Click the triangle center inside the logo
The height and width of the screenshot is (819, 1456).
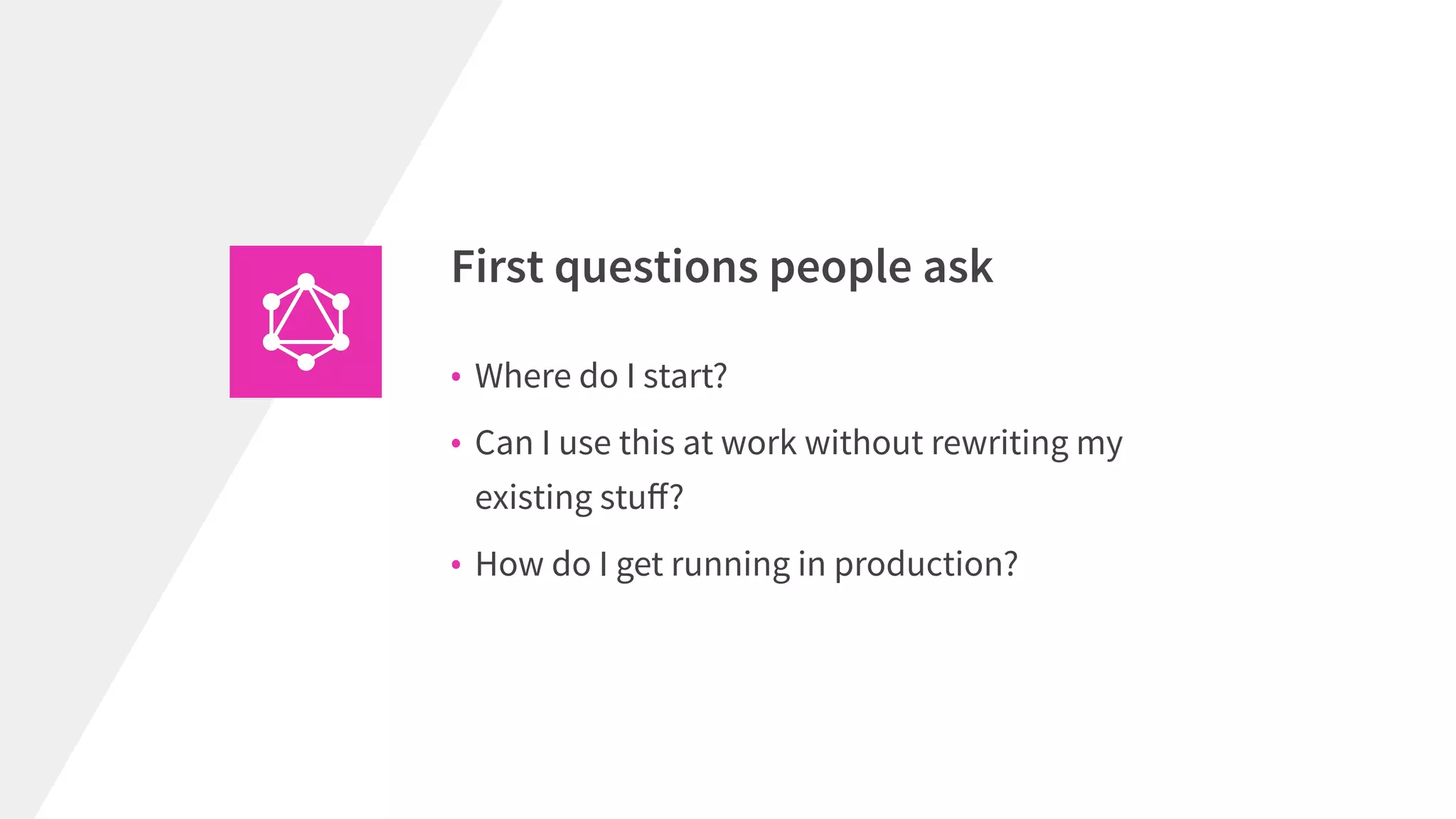click(x=306, y=320)
